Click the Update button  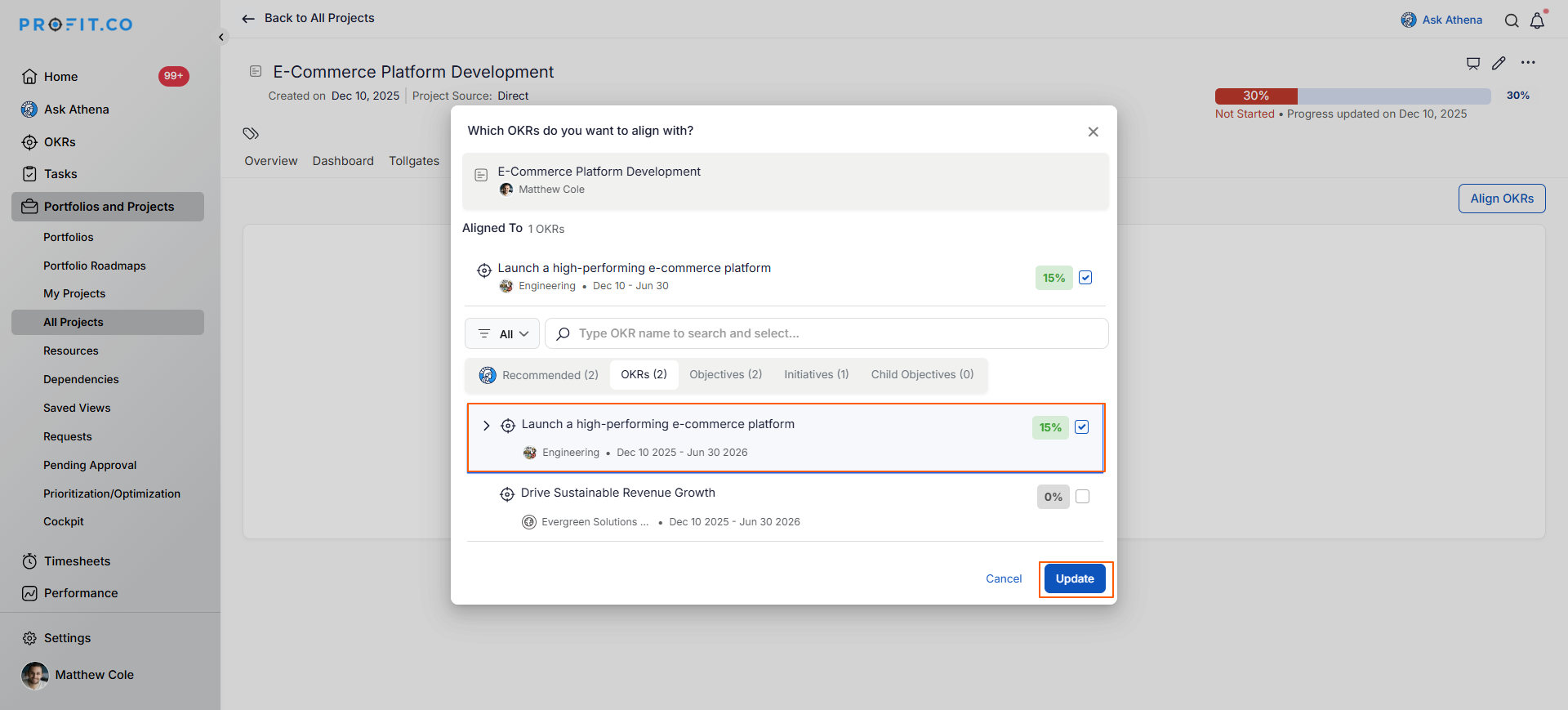(x=1075, y=578)
